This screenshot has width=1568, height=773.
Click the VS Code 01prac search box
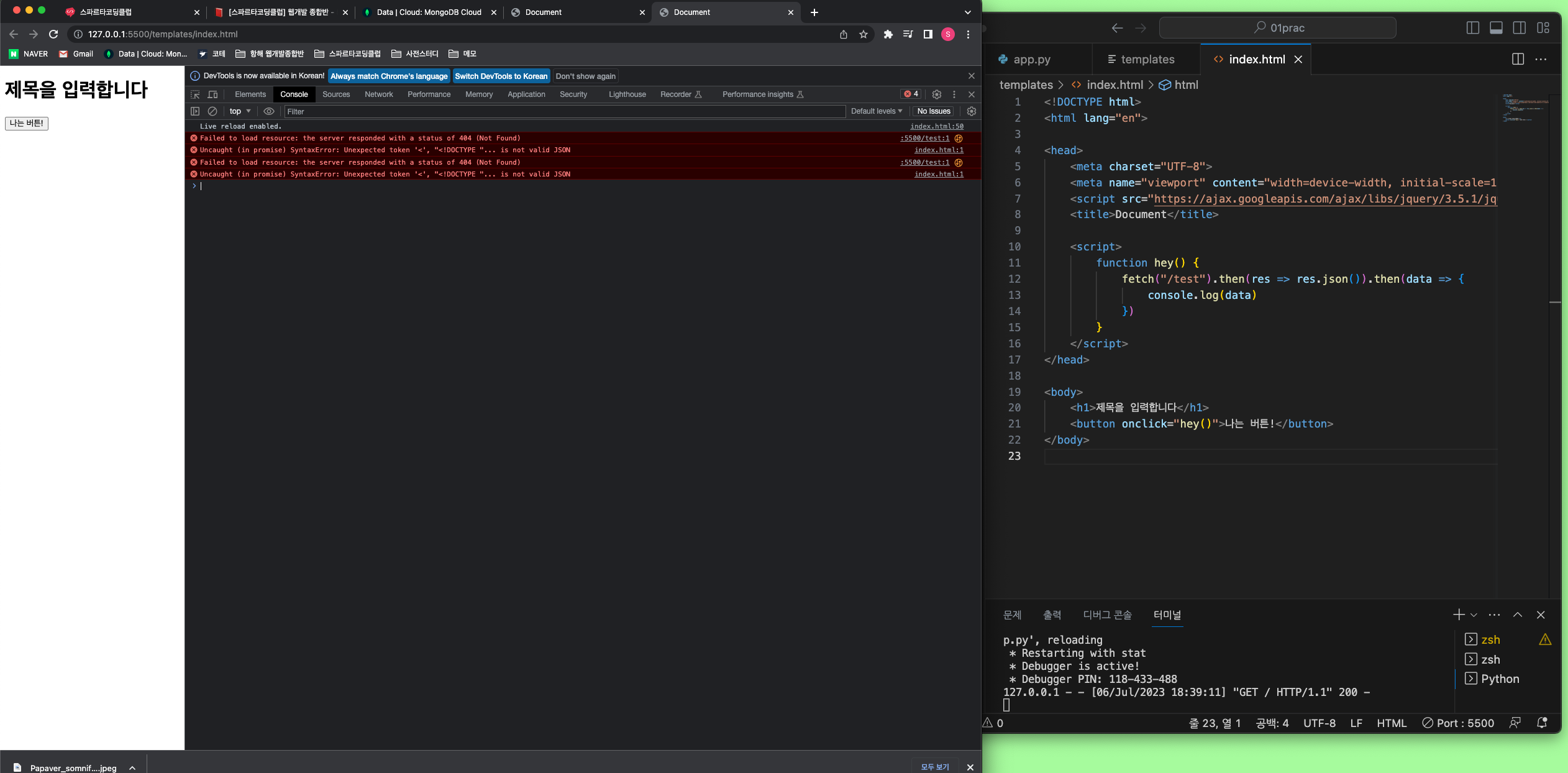pos(1277,28)
